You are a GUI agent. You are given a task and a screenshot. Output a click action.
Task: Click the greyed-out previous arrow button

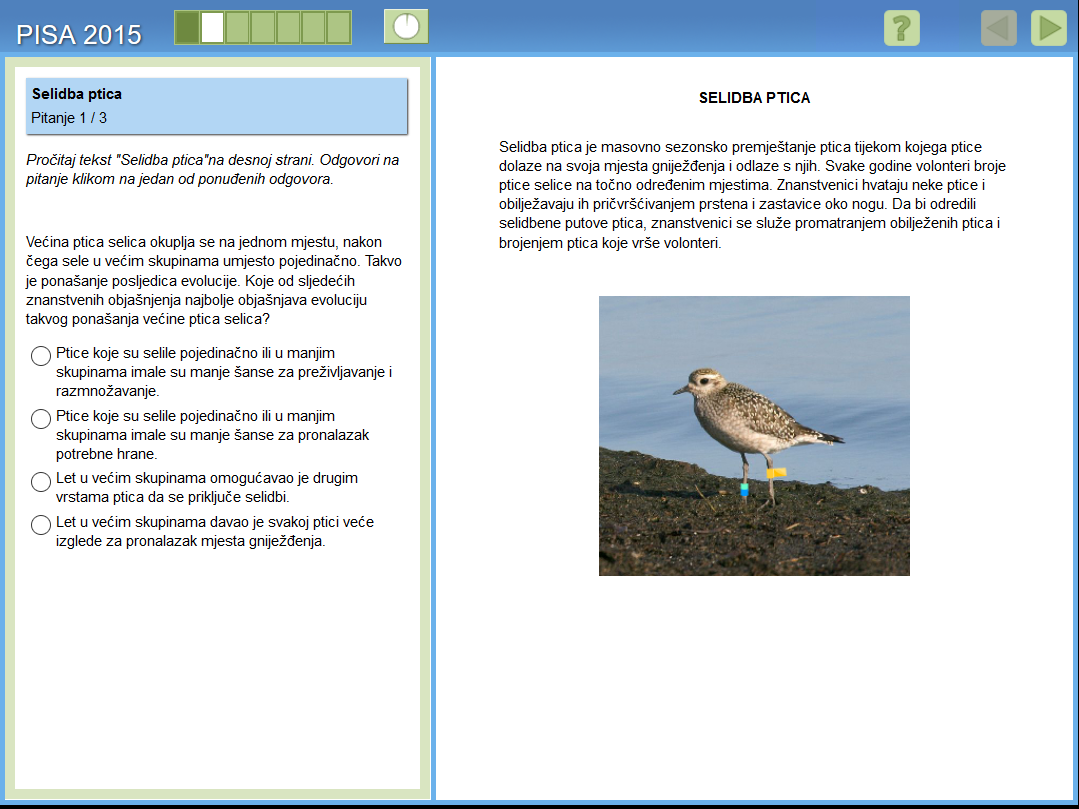998,28
